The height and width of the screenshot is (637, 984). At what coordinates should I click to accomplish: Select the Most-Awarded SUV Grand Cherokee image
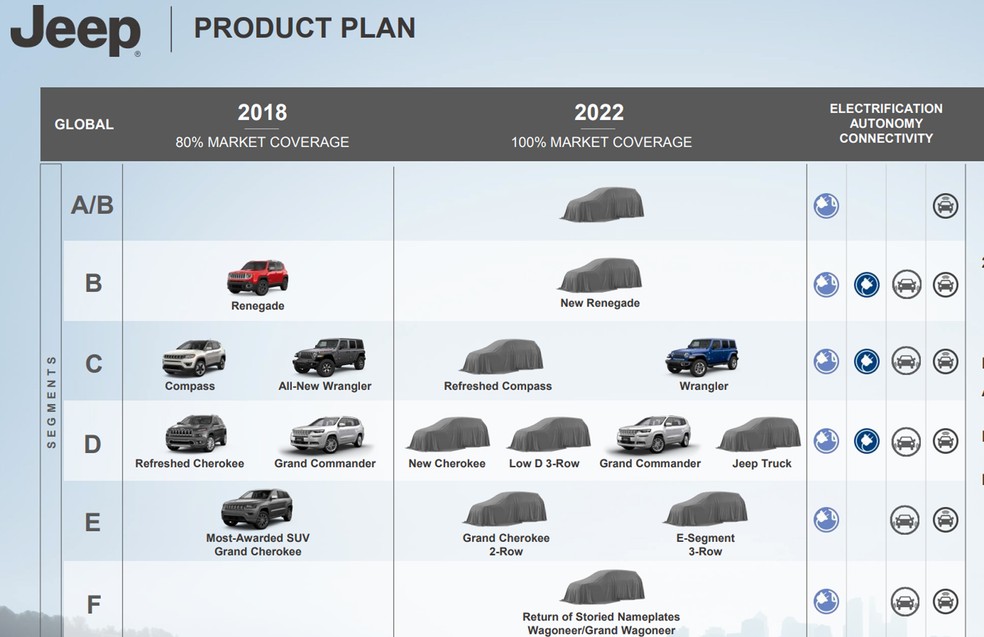(257, 508)
